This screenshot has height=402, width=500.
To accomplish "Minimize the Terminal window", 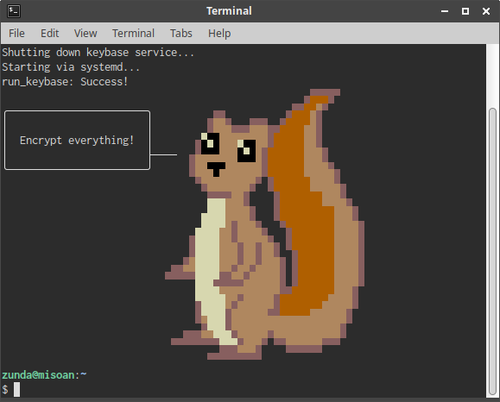I will 444,11.
